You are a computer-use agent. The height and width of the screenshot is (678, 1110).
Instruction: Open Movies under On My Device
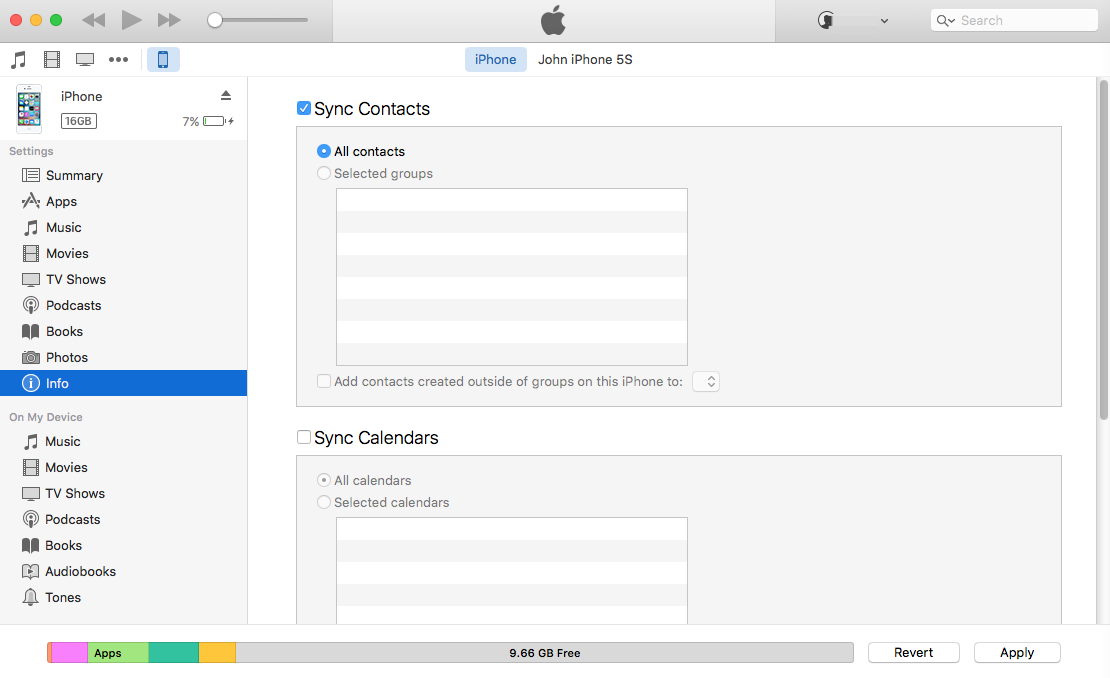[123, 468]
